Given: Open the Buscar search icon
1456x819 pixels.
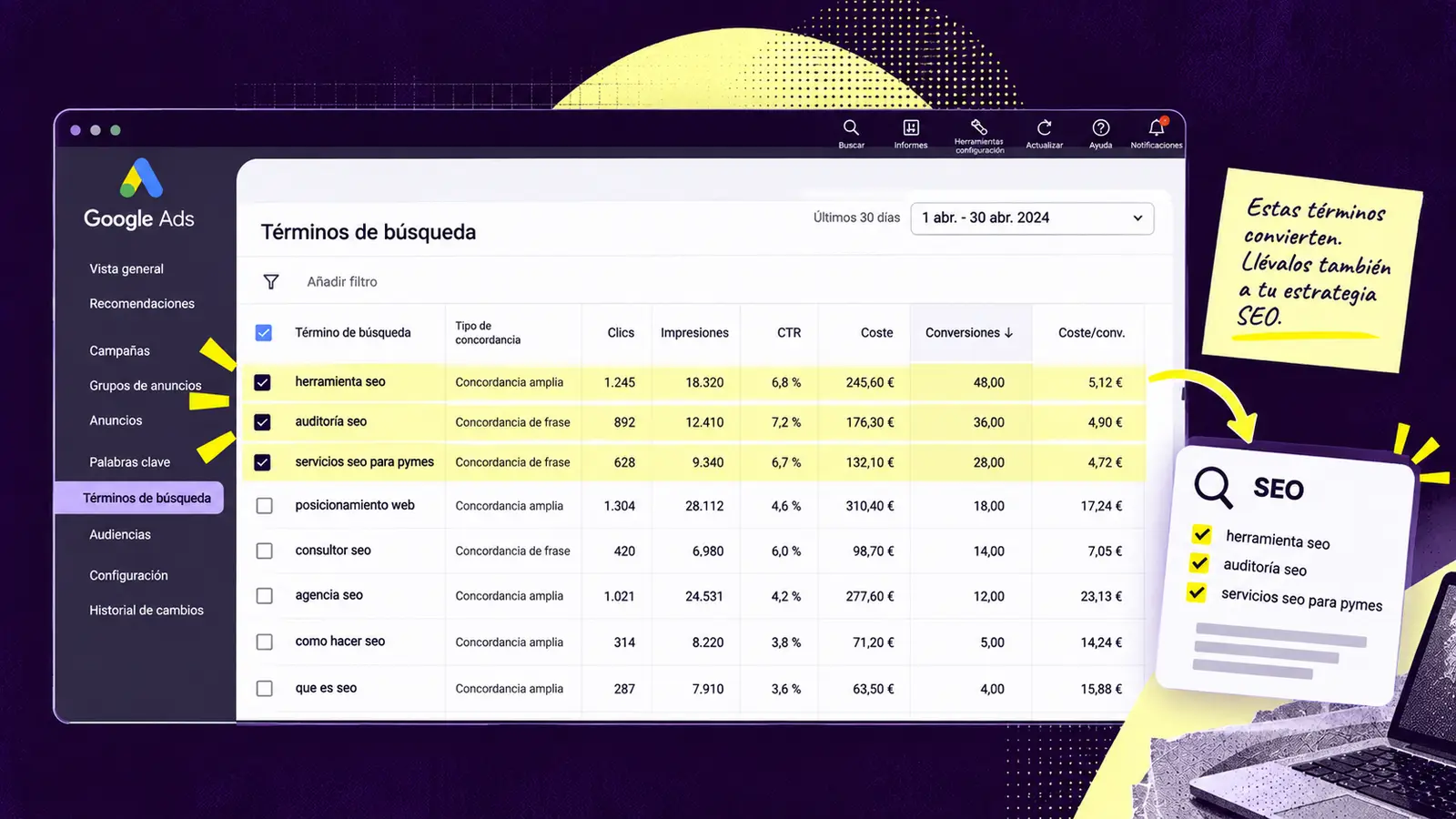Looking at the screenshot, I should pyautogui.click(x=851, y=128).
